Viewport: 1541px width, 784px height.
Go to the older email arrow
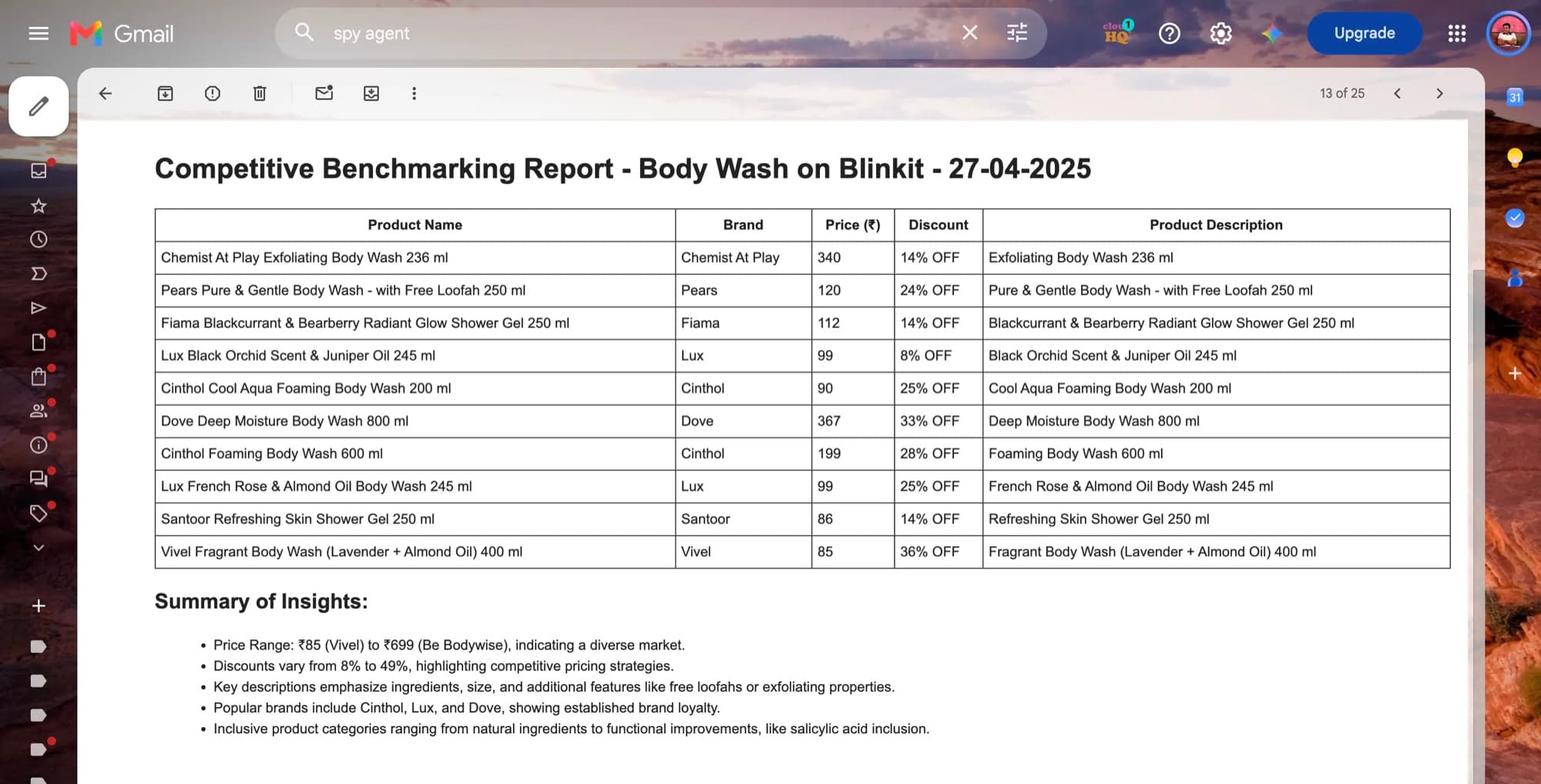point(1439,93)
